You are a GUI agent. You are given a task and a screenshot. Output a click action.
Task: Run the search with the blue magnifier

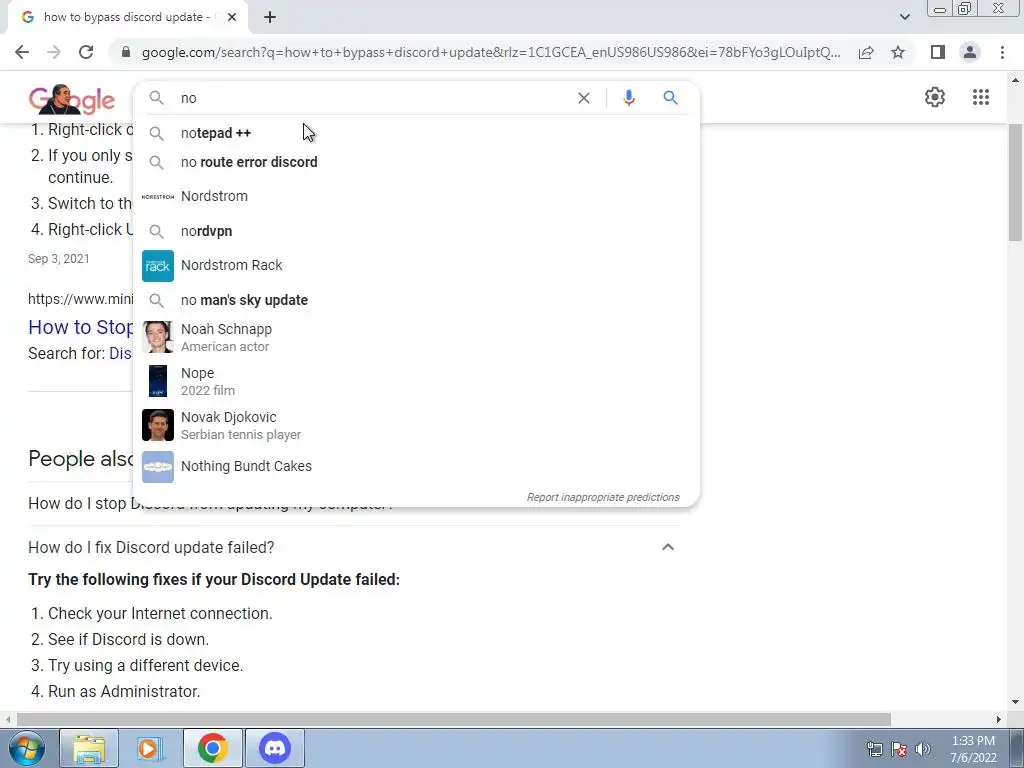[x=671, y=98]
